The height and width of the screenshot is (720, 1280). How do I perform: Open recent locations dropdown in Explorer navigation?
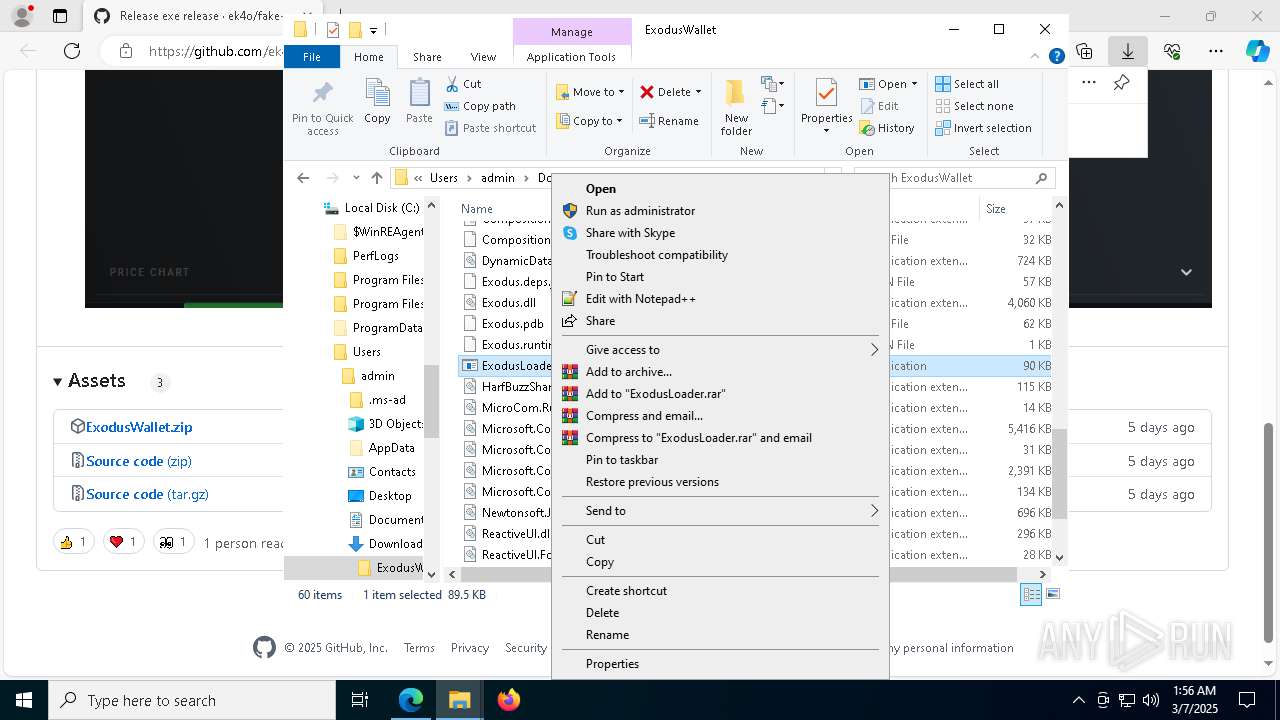356,178
